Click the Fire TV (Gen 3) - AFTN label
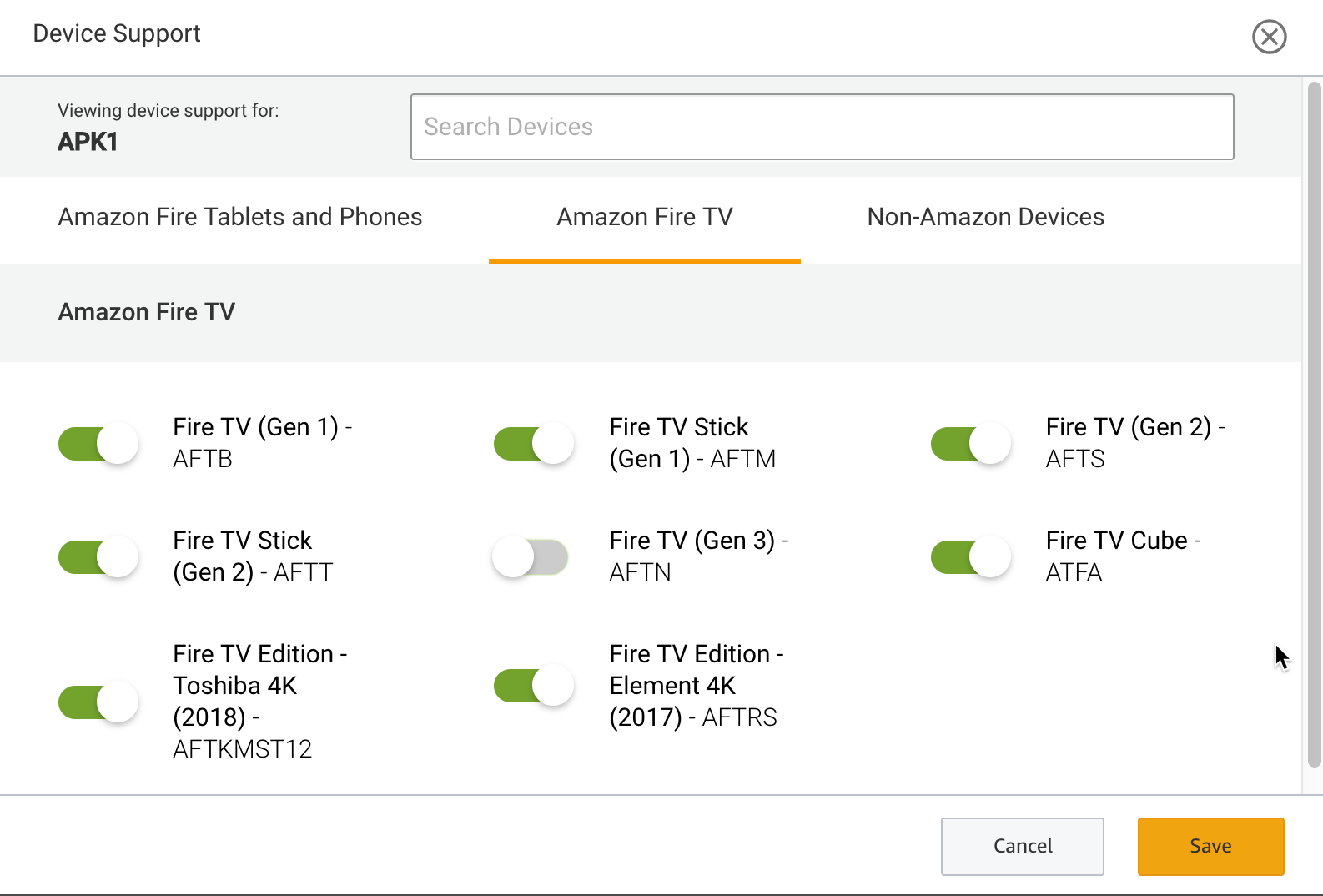1323x896 pixels. (x=698, y=556)
